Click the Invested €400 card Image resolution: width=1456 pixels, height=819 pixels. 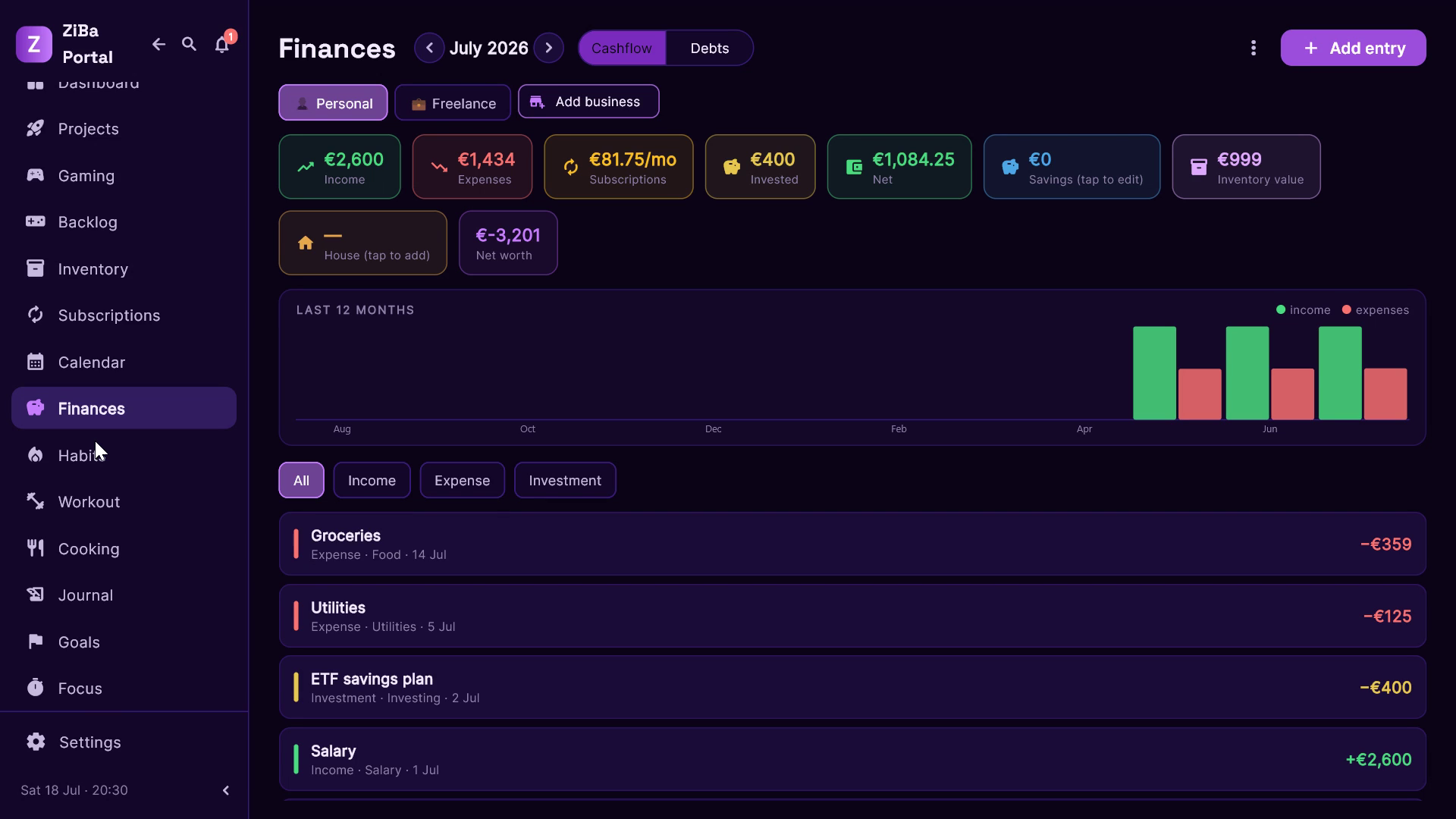pyautogui.click(x=761, y=167)
